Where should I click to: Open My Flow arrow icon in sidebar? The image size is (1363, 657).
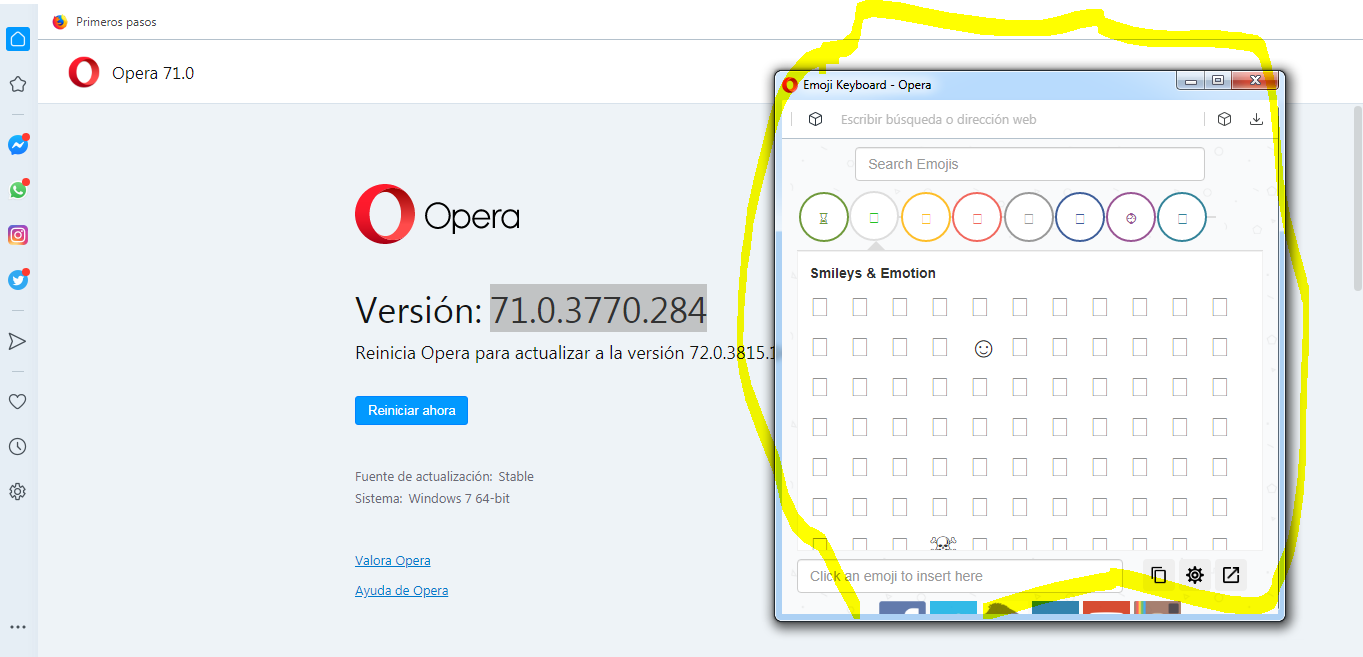point(18,342)
